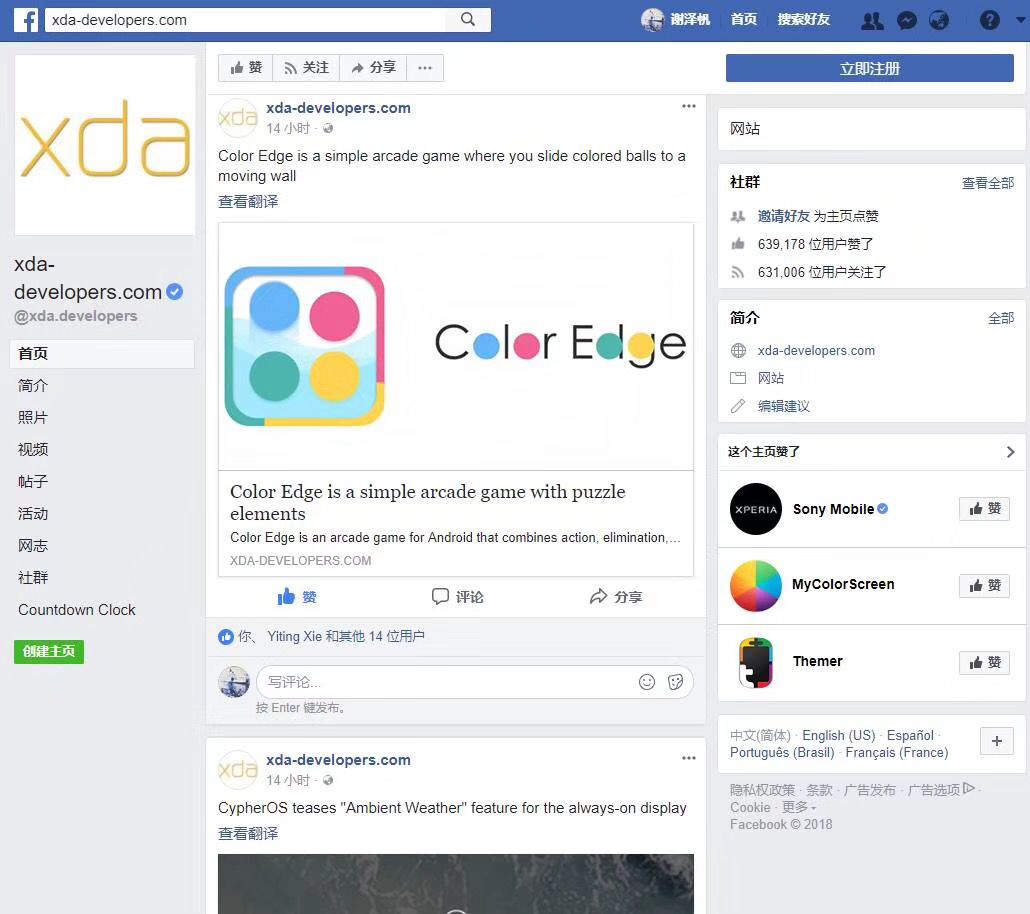This screenshot has width=1030, height=914.
Task: Like MyColorScreen page
Action: (984, 585)
